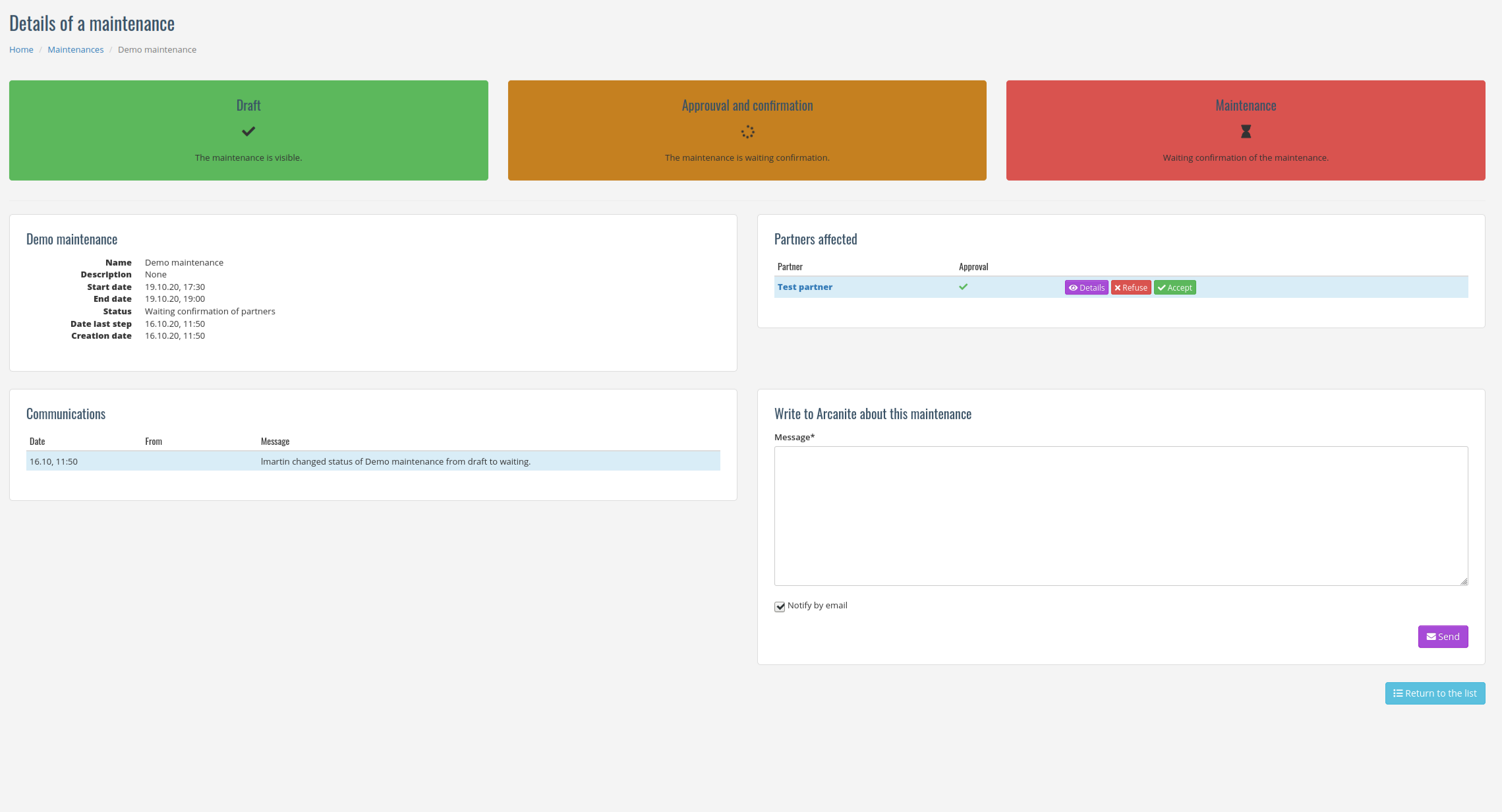Viewport: 1502px width, 812px height.
Task: Click the From column header
Action: [154, 441]
